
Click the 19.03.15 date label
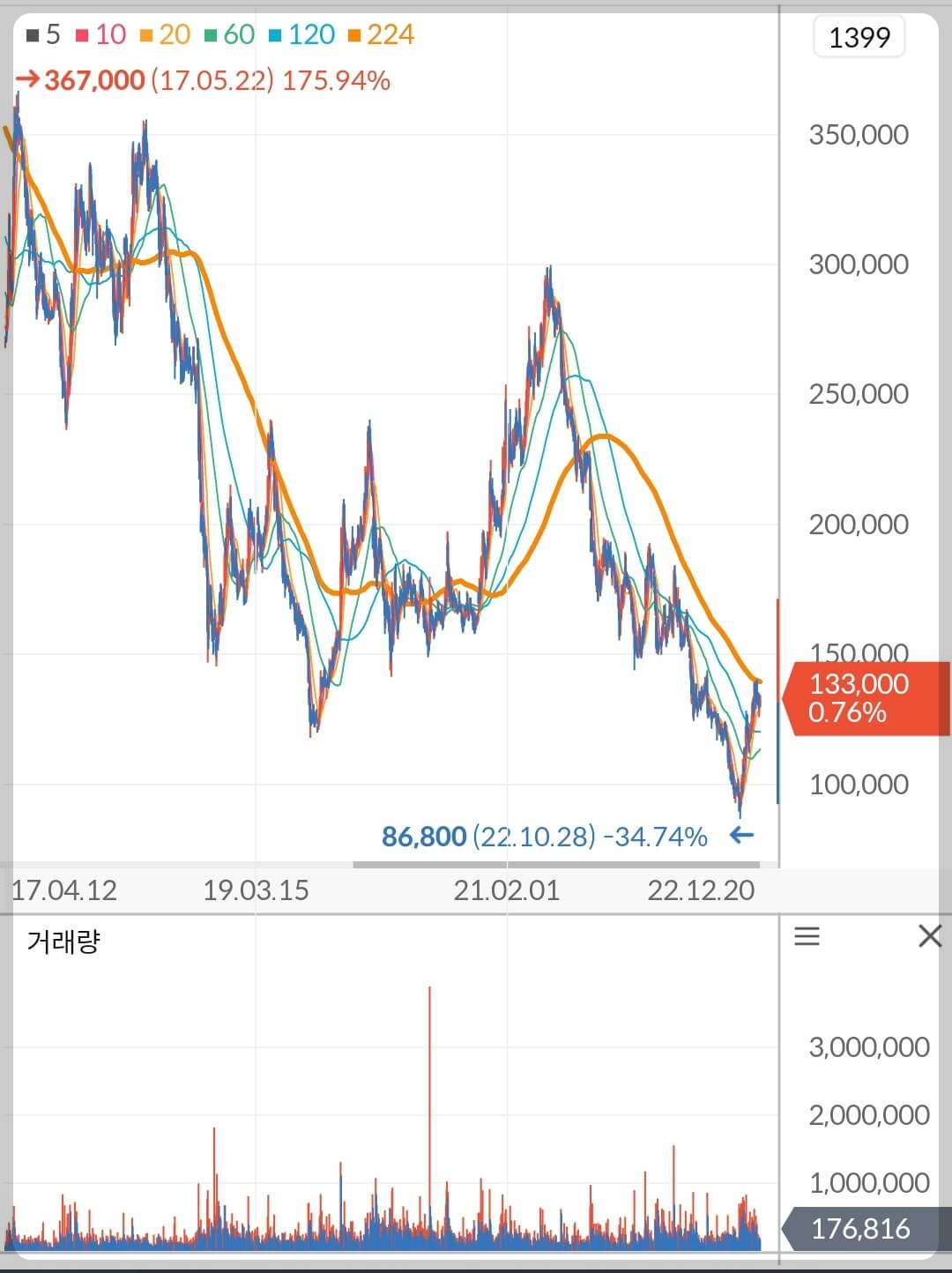256,890
